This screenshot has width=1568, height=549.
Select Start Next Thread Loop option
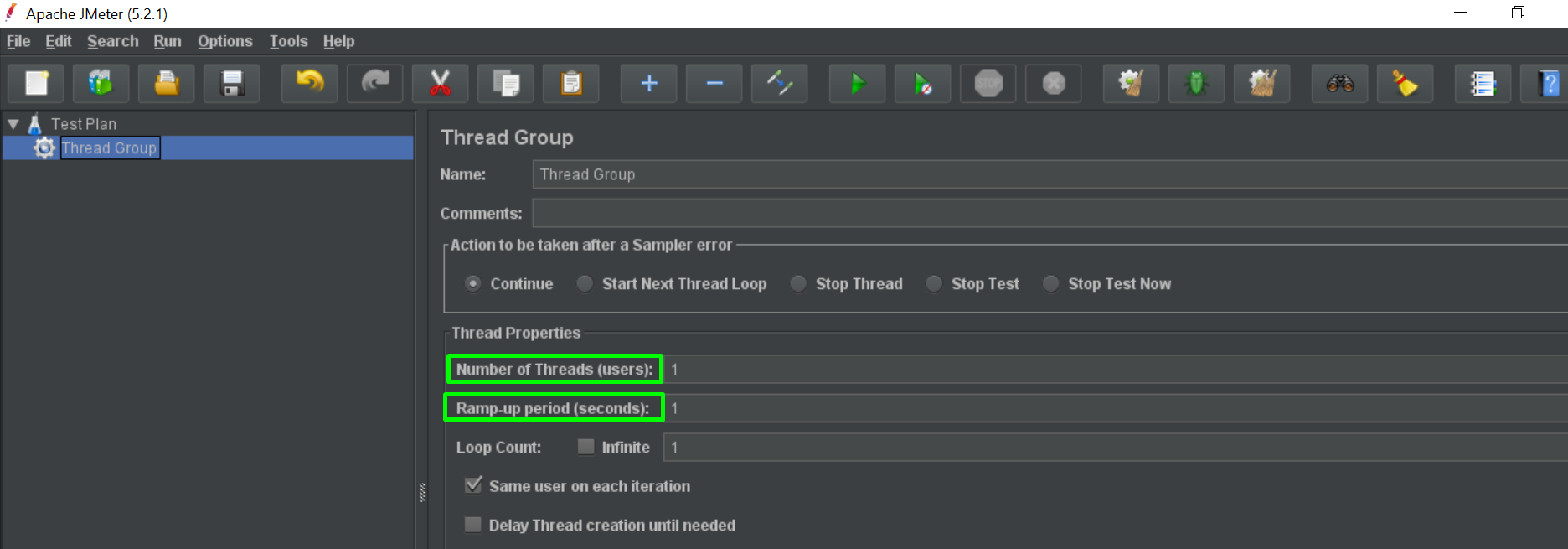point(585,283)
